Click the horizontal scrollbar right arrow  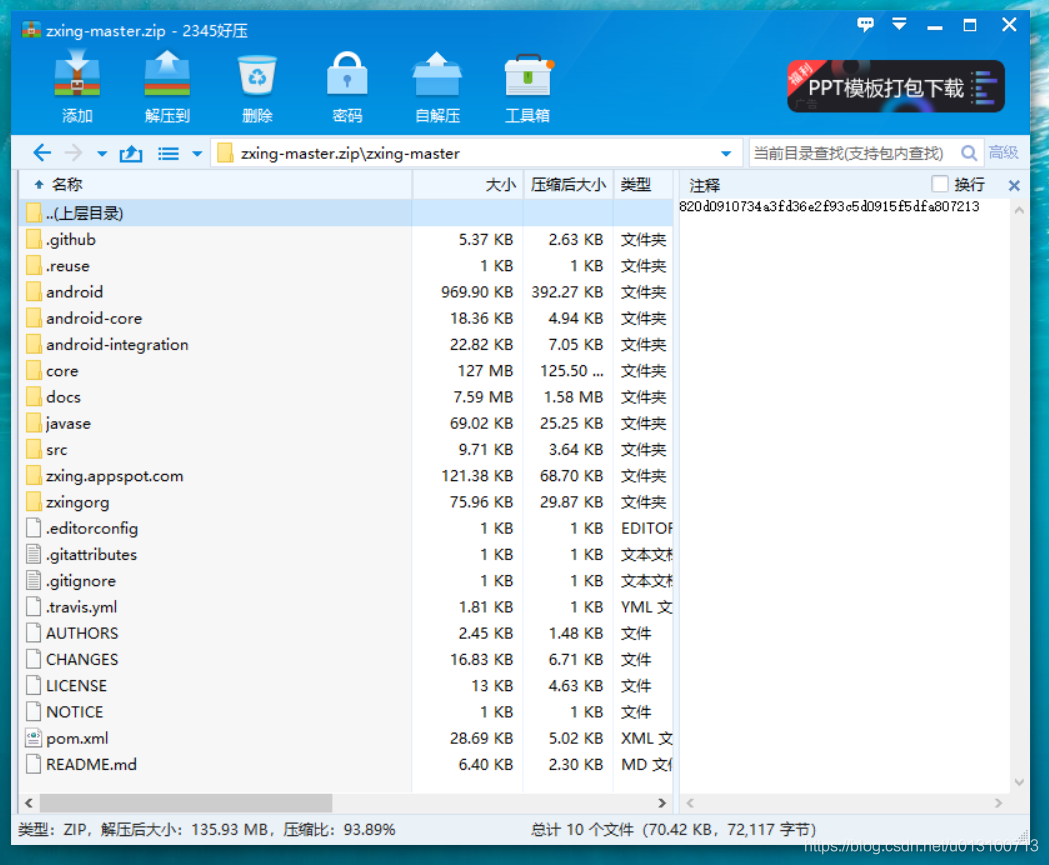662,803
